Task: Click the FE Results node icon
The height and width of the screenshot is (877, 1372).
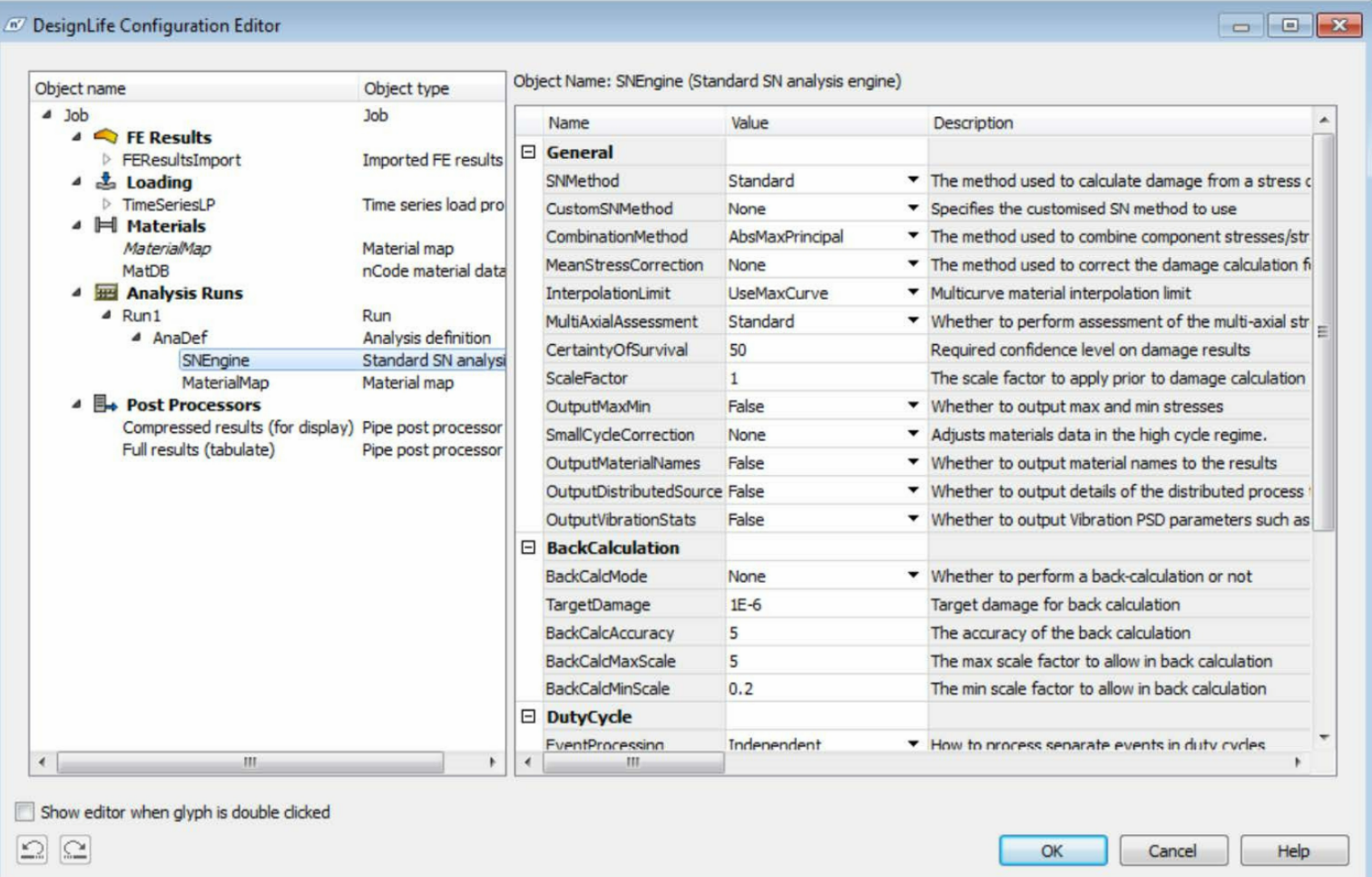Action: [x=106, y=137]
